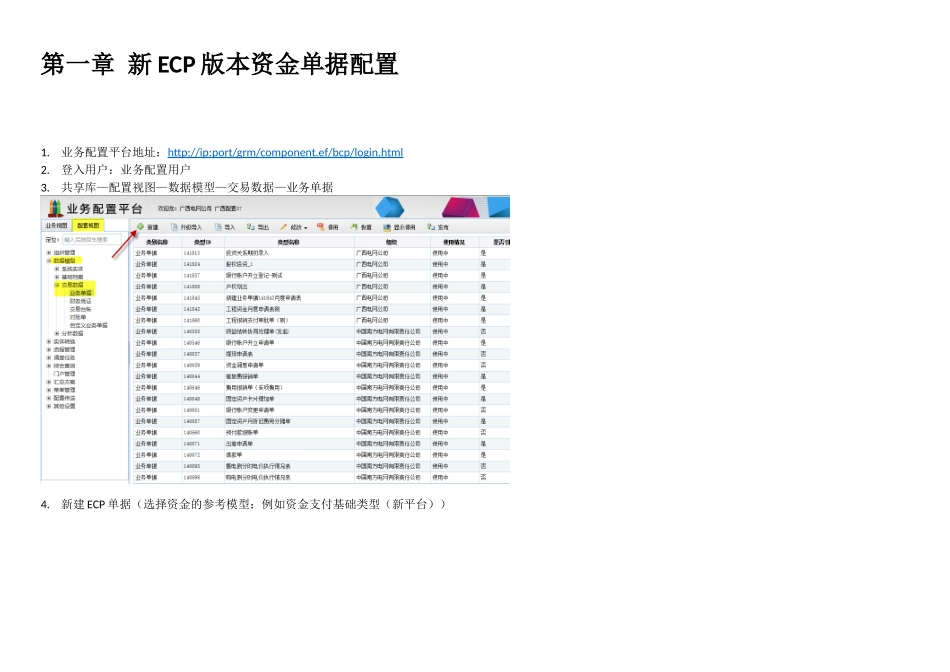Expand the 配置传送 tree node

pyautogui.click(x=48, y=398)
